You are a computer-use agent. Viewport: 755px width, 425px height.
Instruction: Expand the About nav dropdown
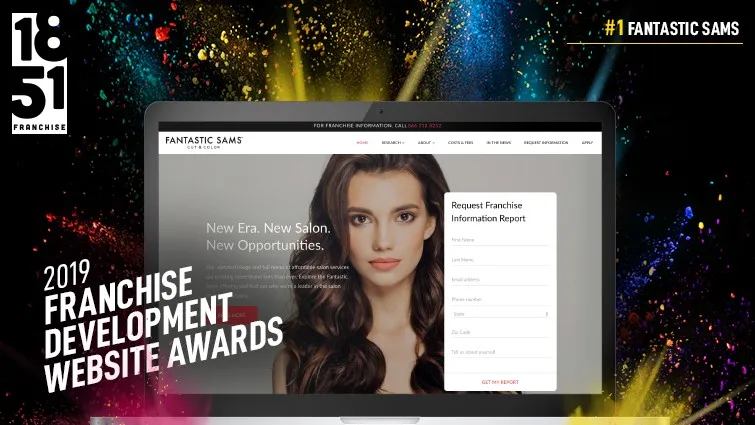click(426, 143)
